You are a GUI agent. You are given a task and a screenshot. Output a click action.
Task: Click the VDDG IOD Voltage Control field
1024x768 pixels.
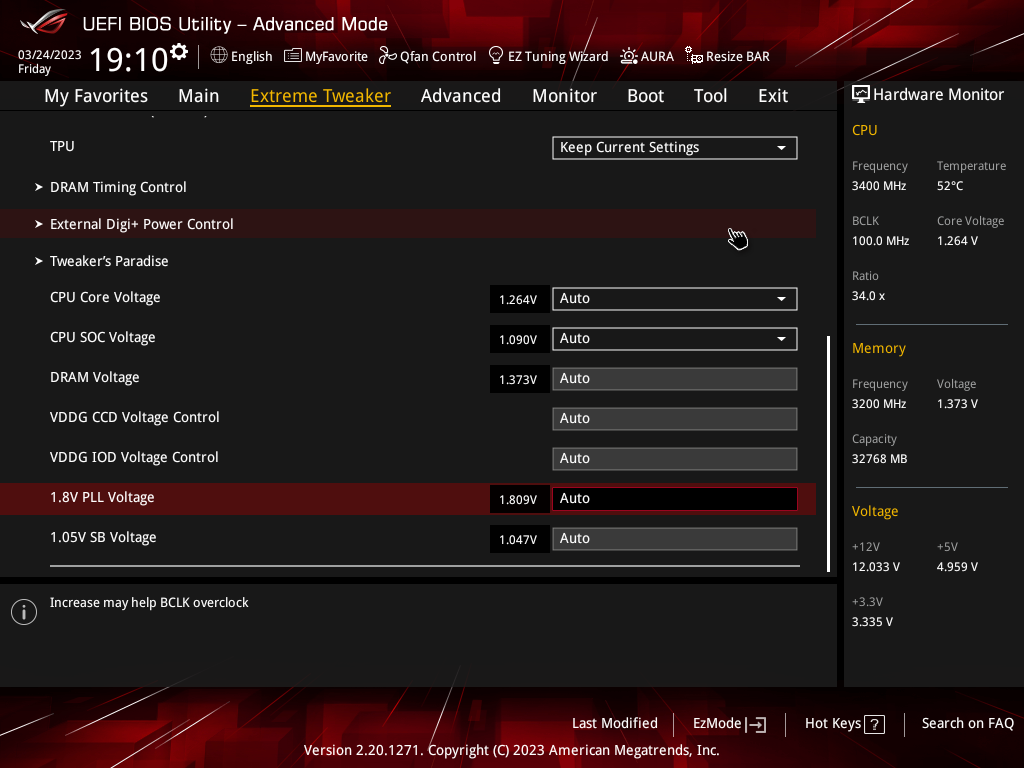pos(675,458)
